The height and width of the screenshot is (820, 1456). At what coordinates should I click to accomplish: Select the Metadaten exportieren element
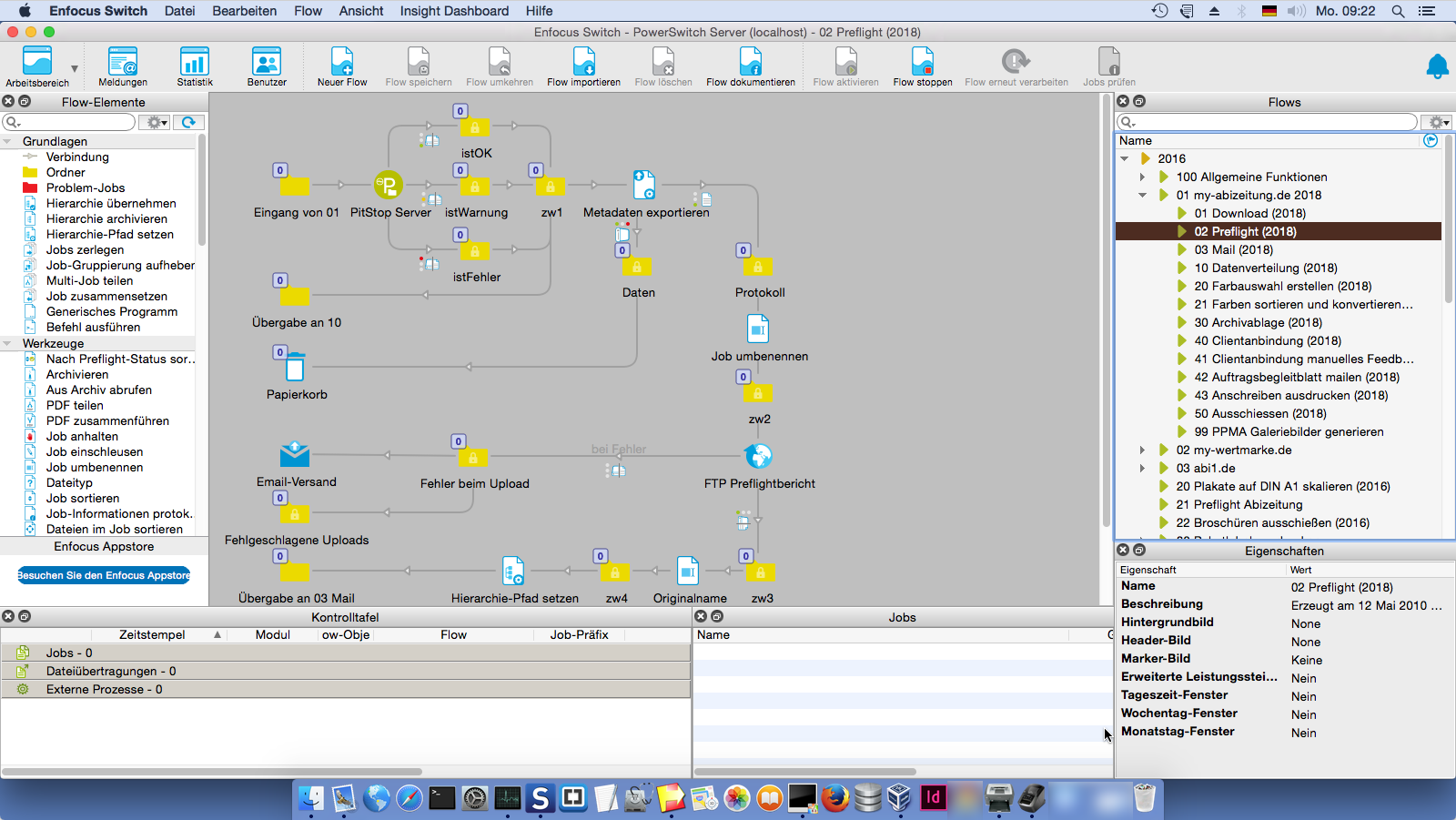click(x=643, y=185)
